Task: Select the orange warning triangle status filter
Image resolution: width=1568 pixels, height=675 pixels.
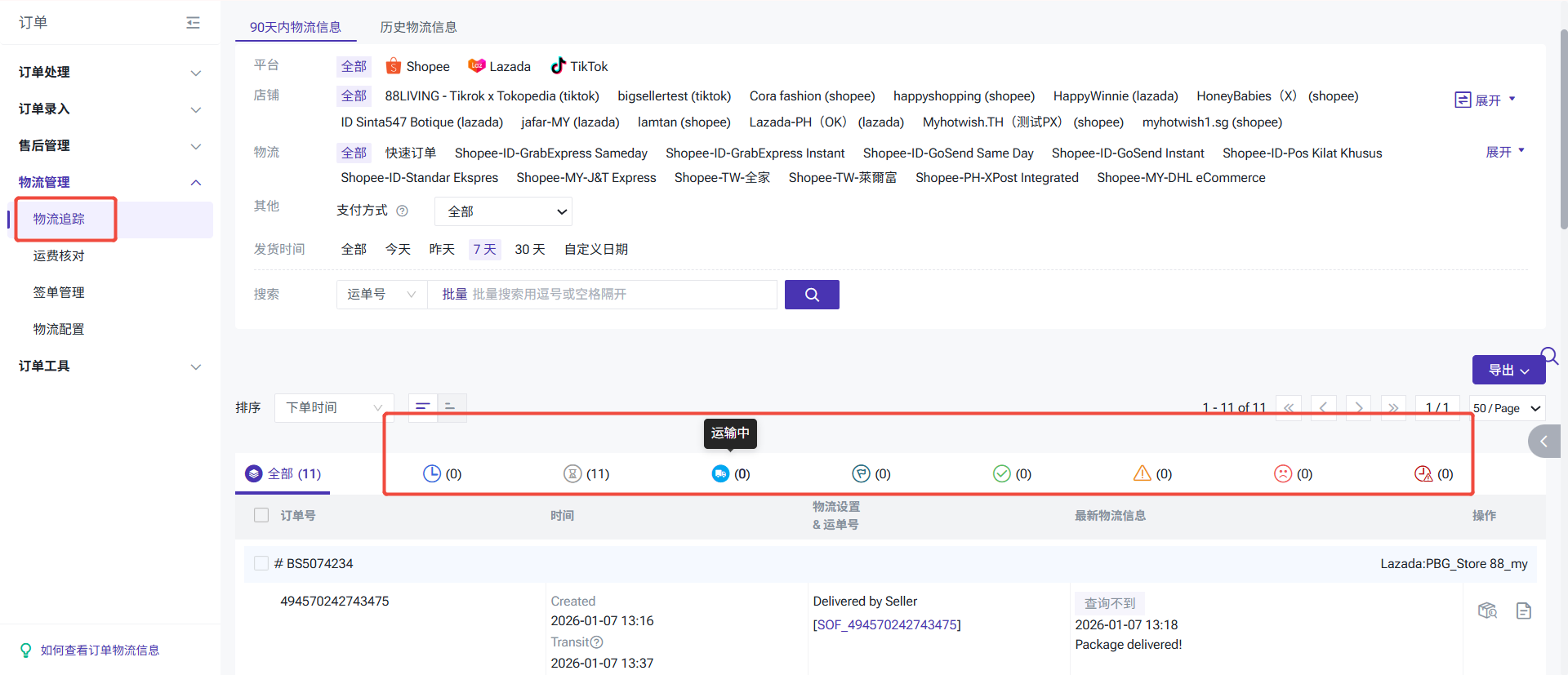Action: tap(1142, 473)
